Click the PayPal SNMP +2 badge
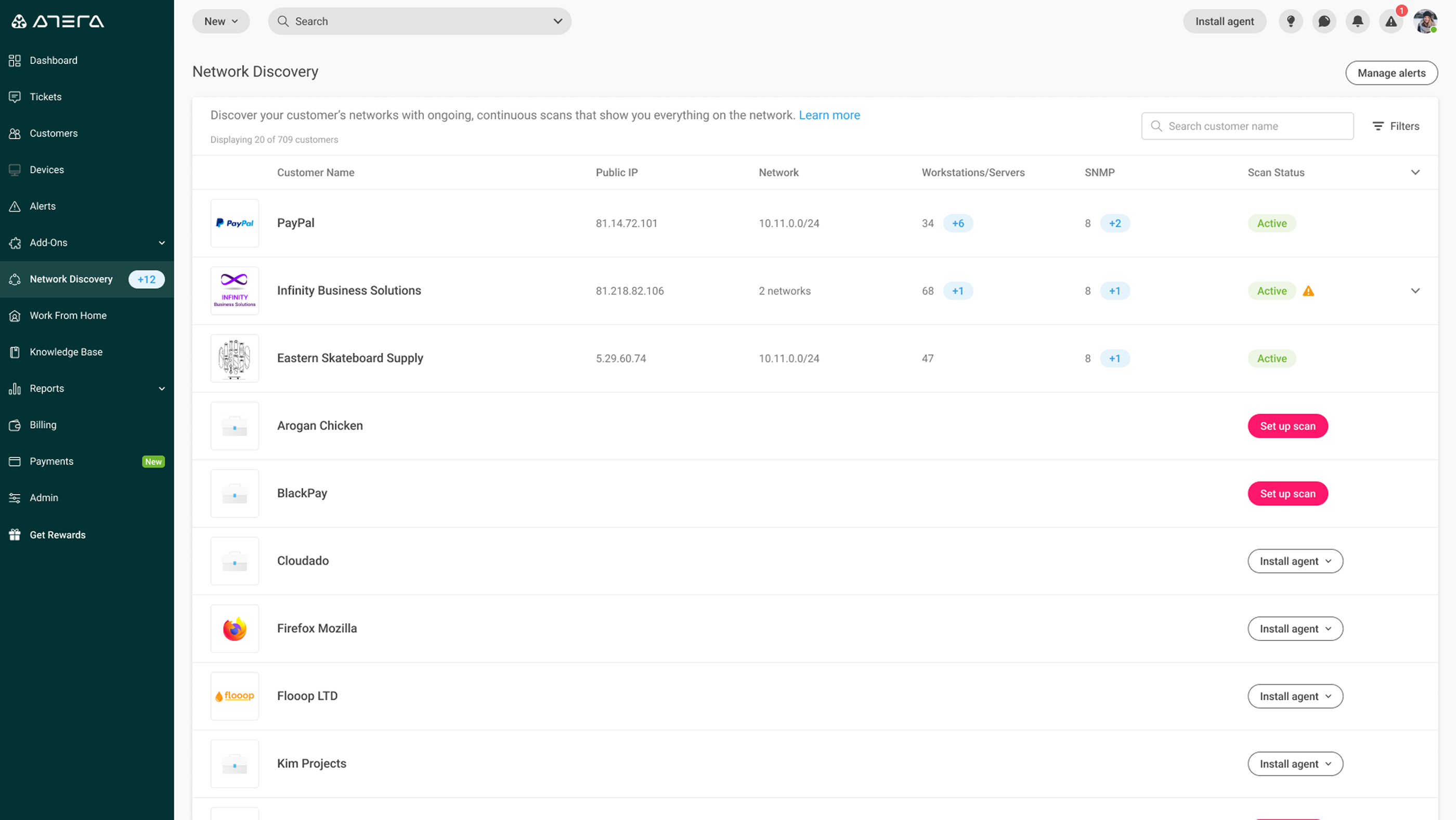 [x=1114, y=223]
